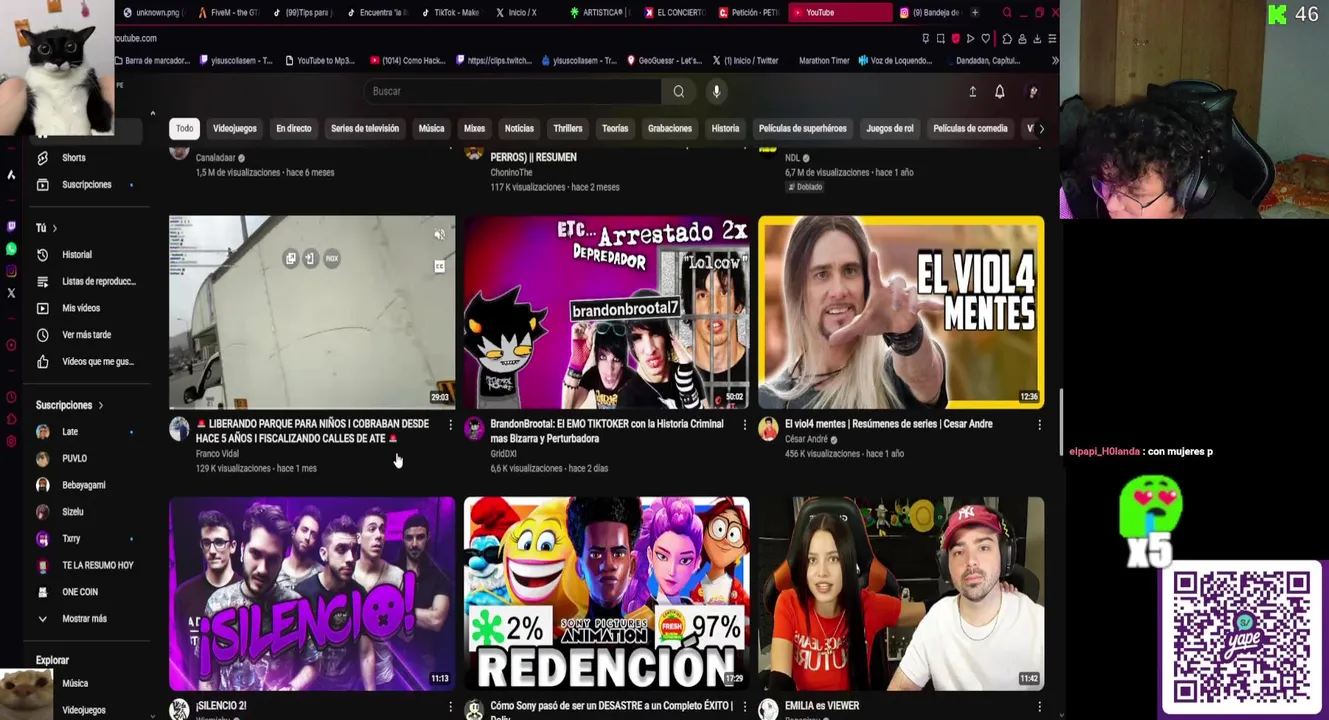
Task: Select the Música filter chip
Action: point(431,129)
